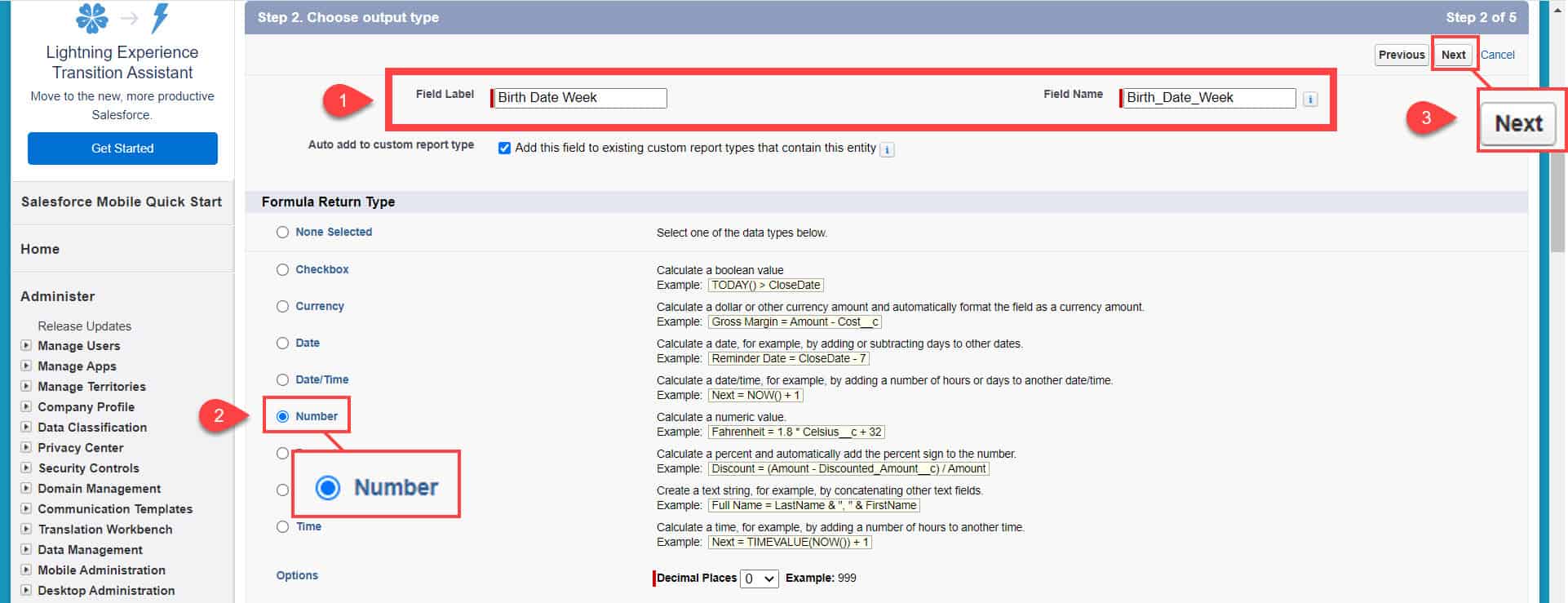Expand Desktop Administration section

click(26, 591)
